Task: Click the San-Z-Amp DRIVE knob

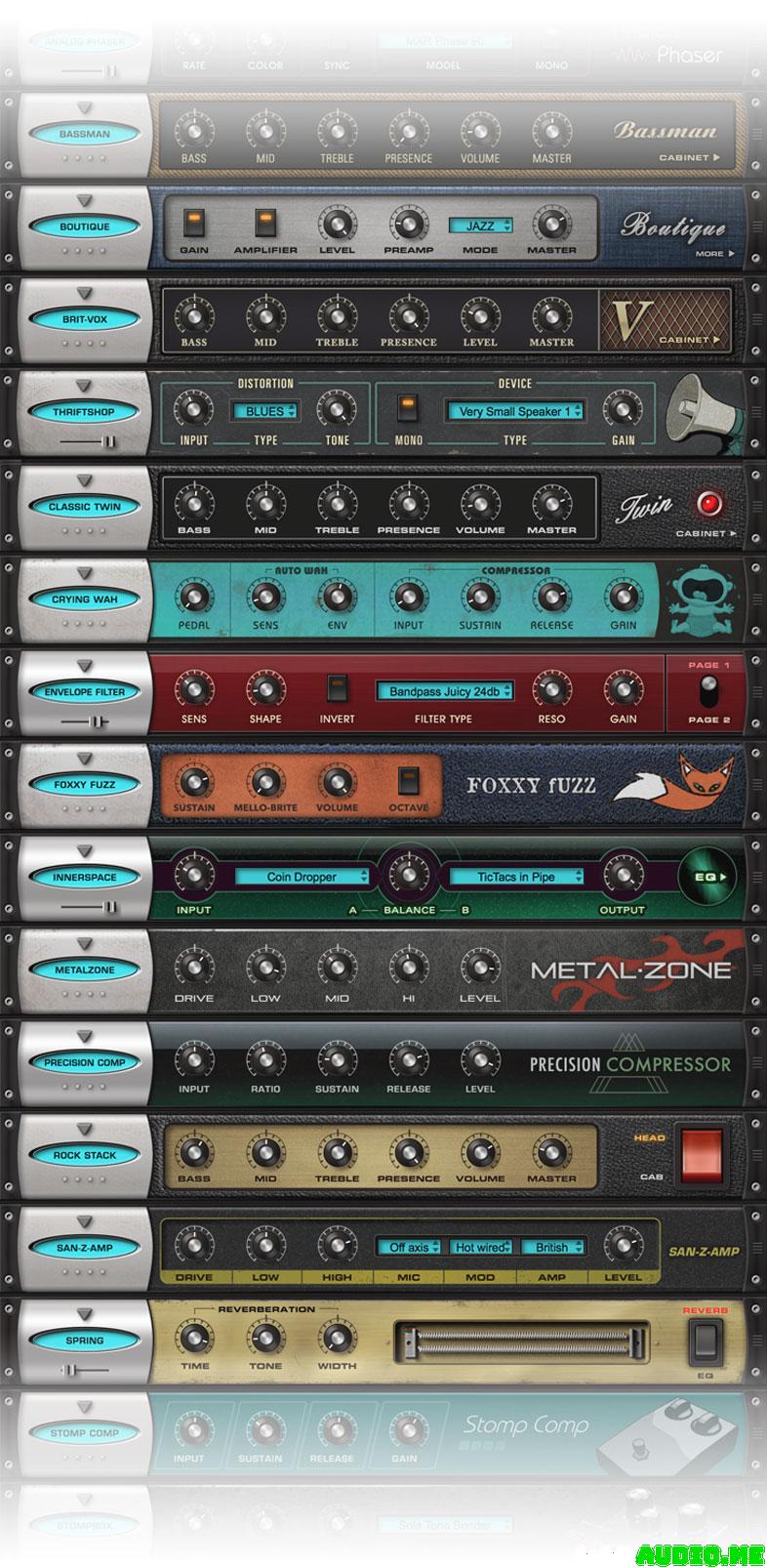Action: tap(193, 1247)
